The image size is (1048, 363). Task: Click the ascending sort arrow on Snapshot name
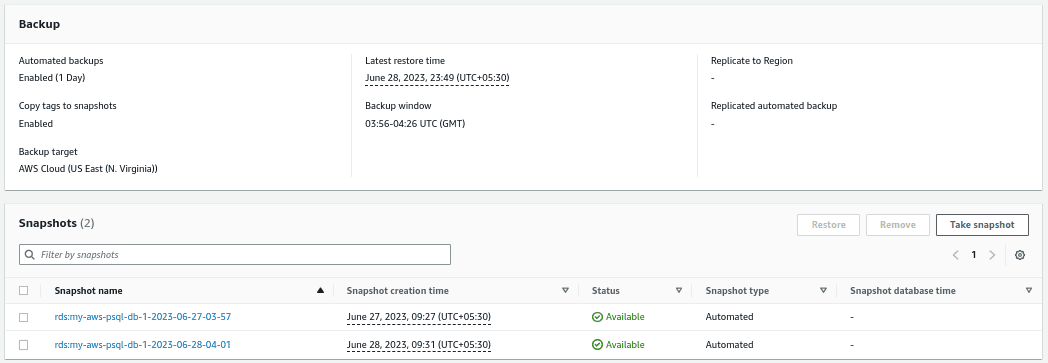pyautogui.click(x=320, y=290)
